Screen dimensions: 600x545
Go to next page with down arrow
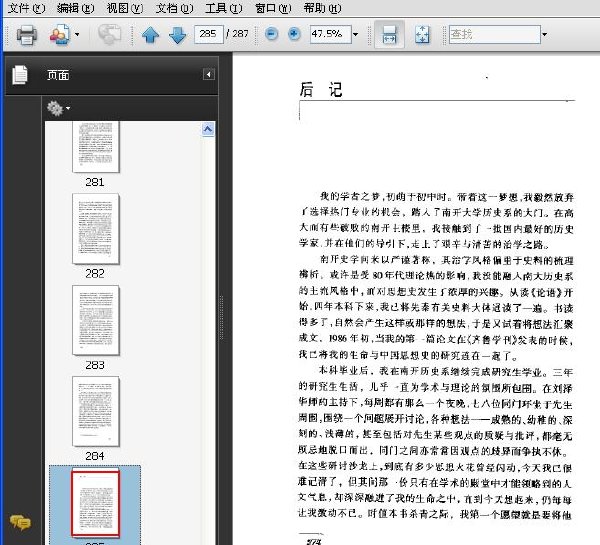177,35
